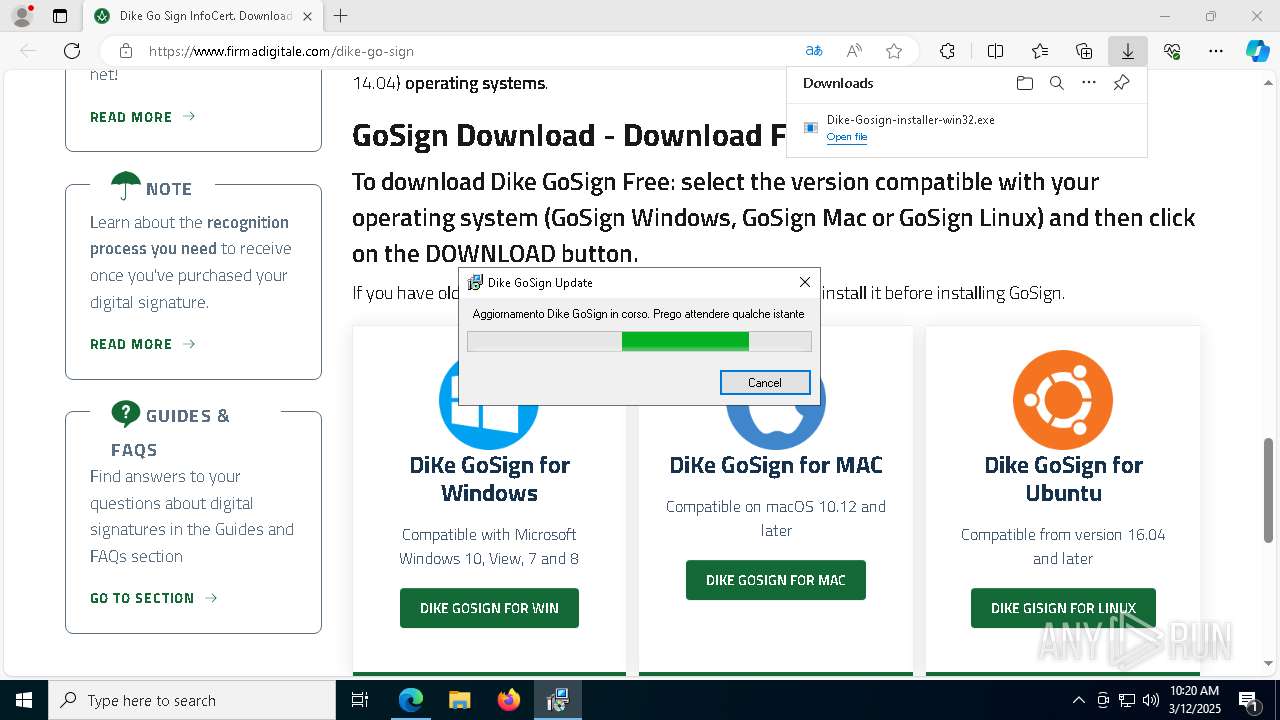The image size is (1280, 720).
Task: Follow the GO TO SECTION link
Action: click(154, 598)
